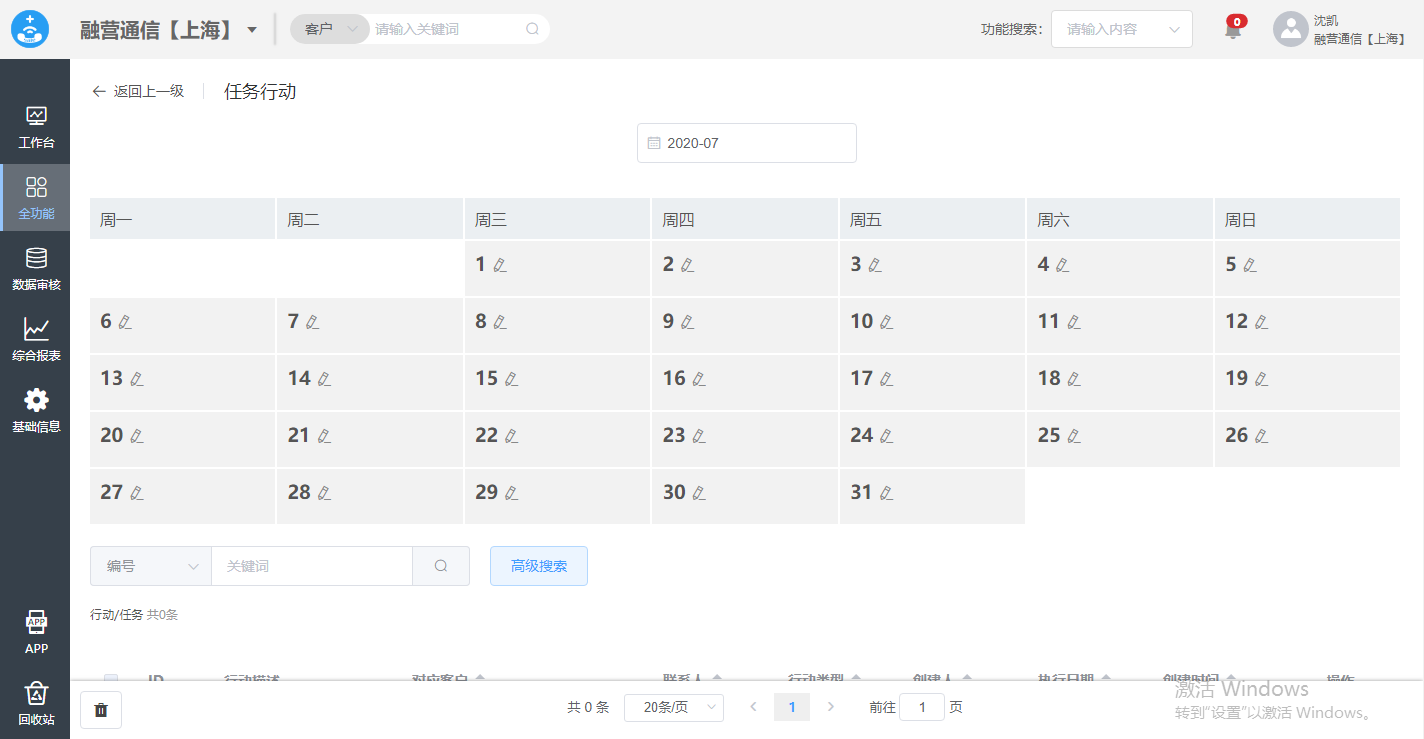Toggle the select-all checkbox in table header

pyautogui.click(x=111, y=680)
